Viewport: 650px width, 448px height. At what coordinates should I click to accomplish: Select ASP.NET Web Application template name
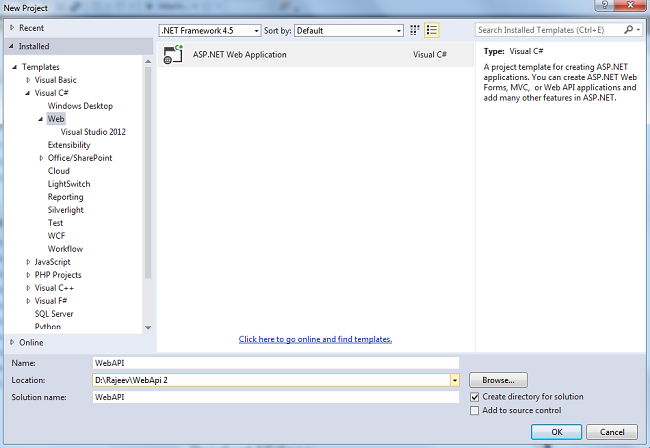pos(240,55)
